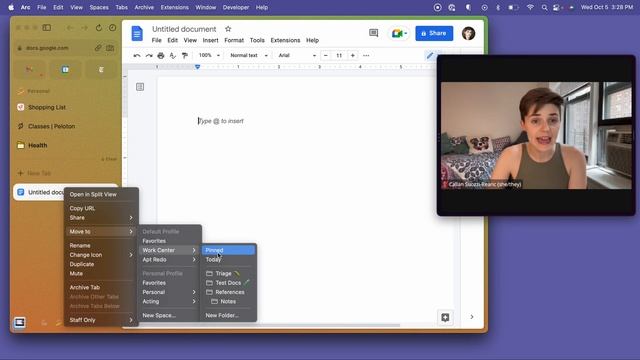Reload the page in Arc

[98, 28]
